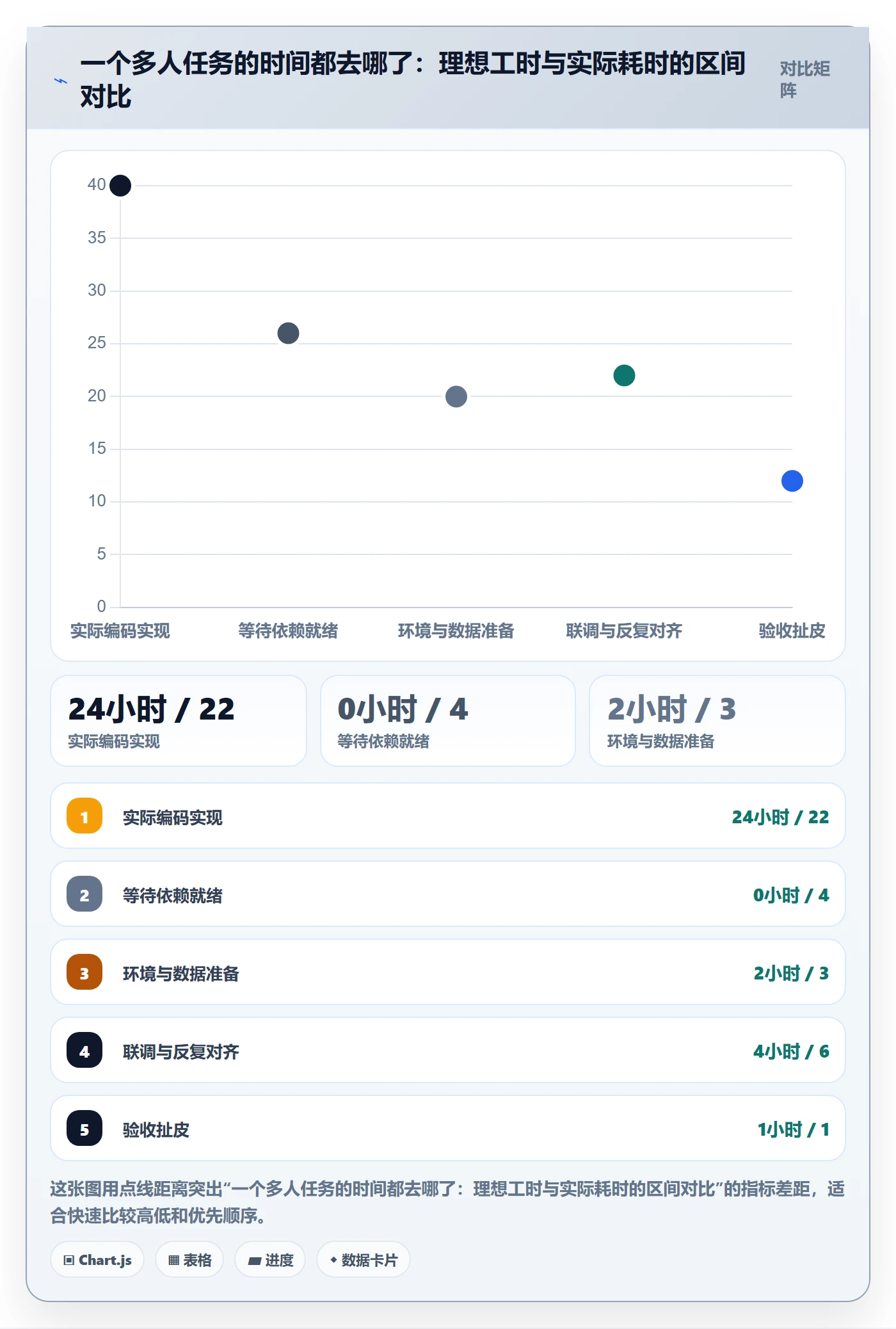Click the Chart.js tag chip

click(97, 1260)
